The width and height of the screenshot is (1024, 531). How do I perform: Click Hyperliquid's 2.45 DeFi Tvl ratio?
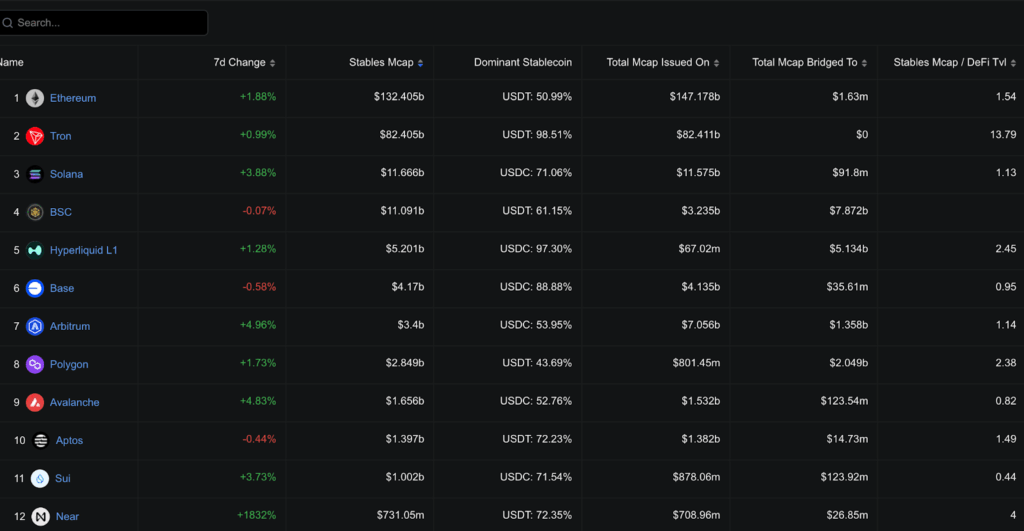tap(1006, 249)
